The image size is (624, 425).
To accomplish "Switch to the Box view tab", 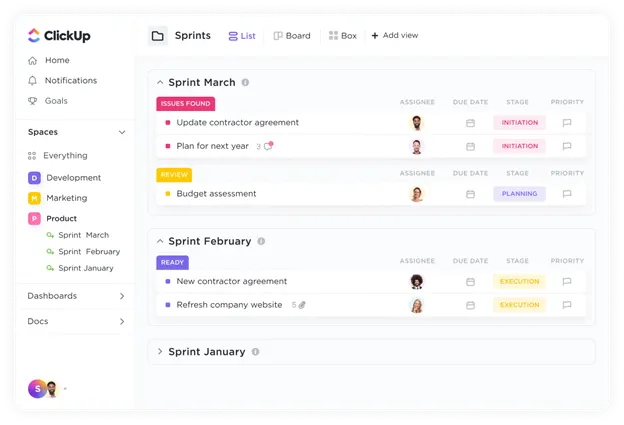I will [x=343, y=36].
